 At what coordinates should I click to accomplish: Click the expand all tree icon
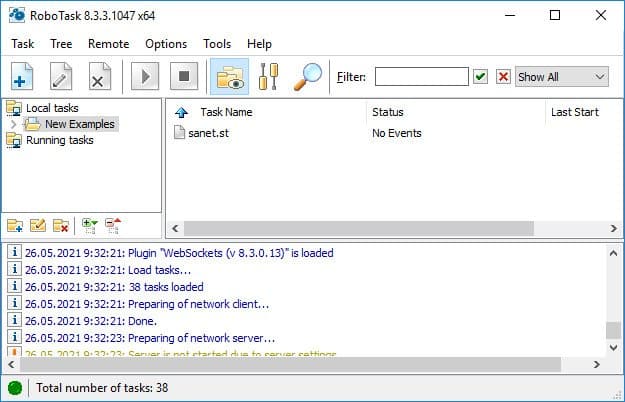(89, 226)
